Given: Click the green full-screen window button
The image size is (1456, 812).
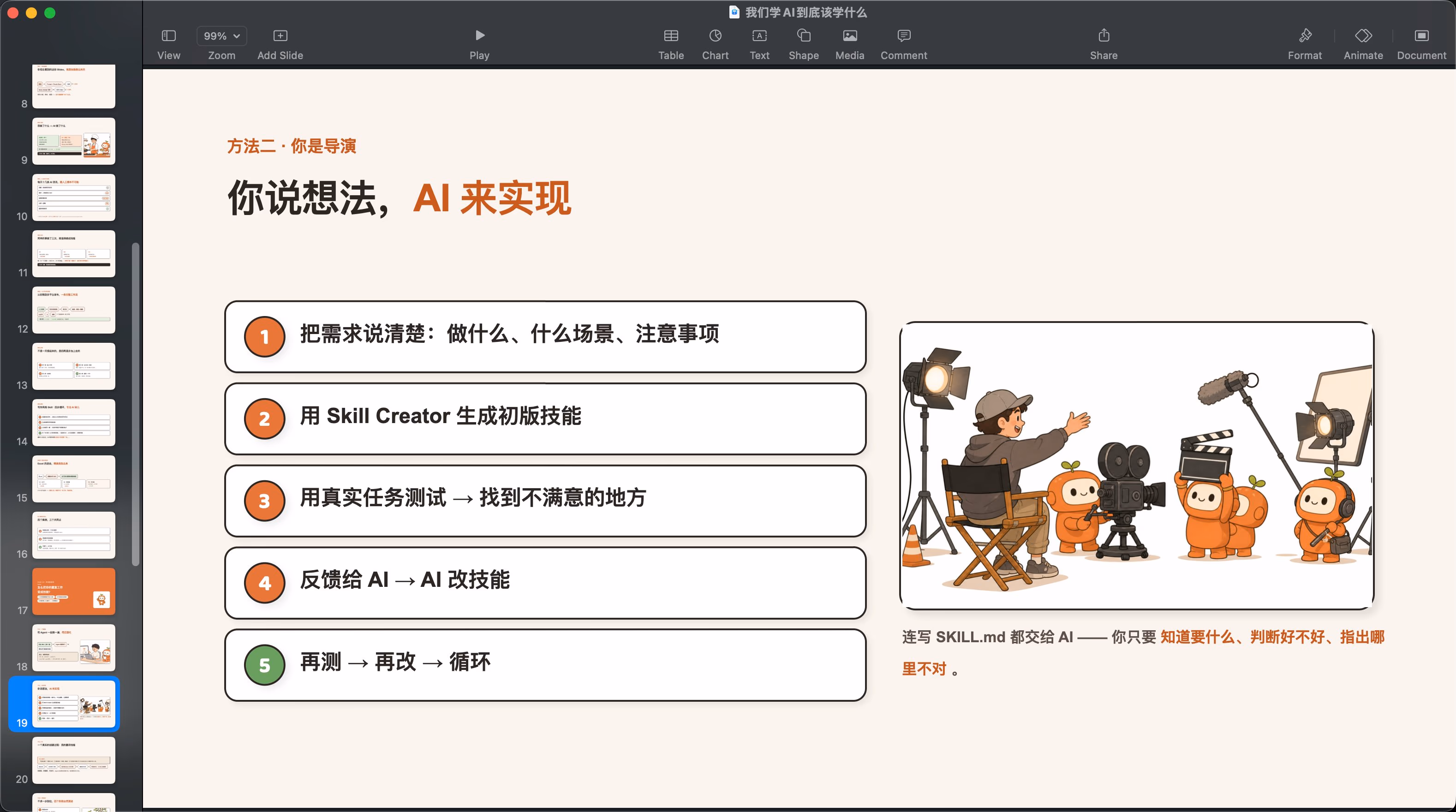Looking at the screenshot, I should point(50,12).
